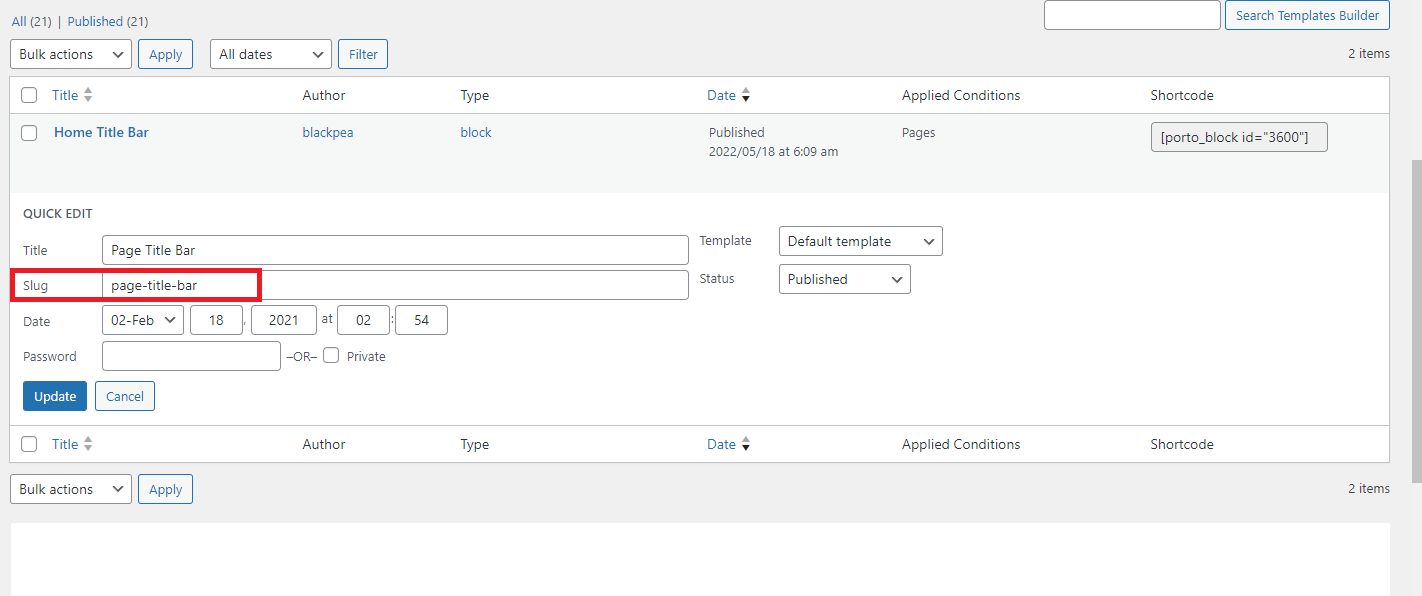Click the Title column sort arrows in header
This screenshot has width=1422, height=596.
tap(88, 95)
